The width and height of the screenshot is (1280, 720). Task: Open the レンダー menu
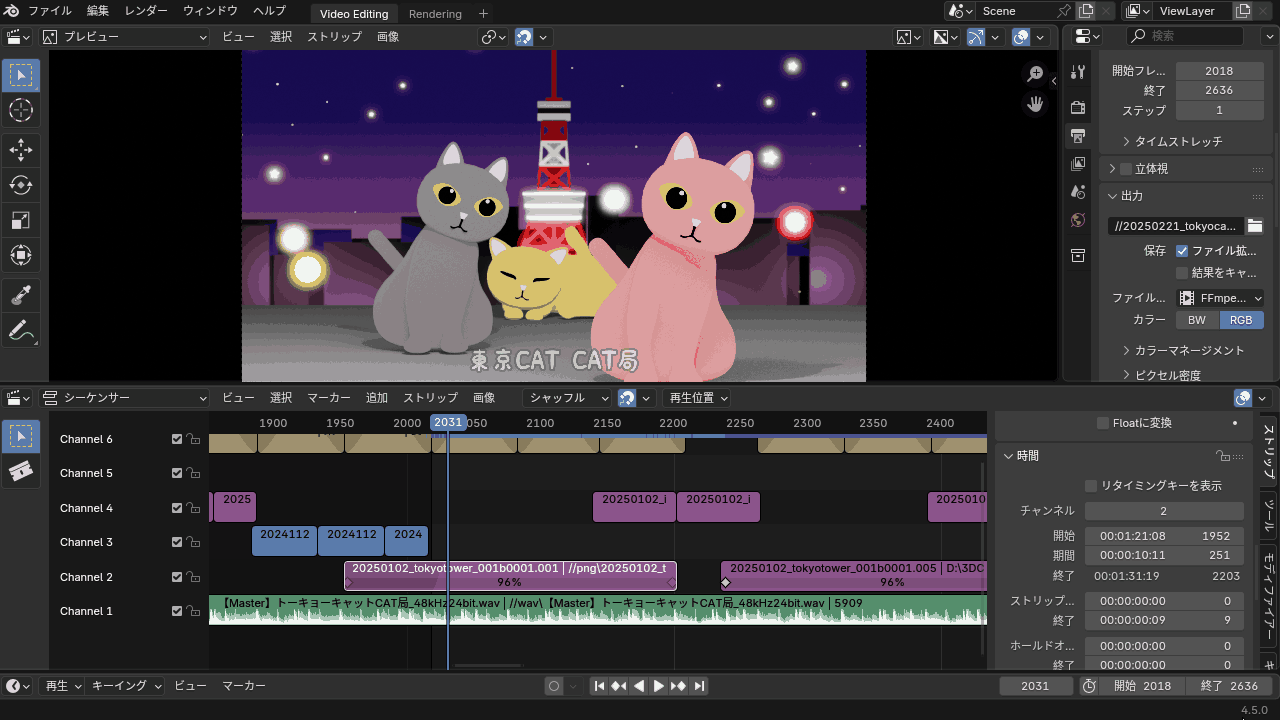[146, 11]
